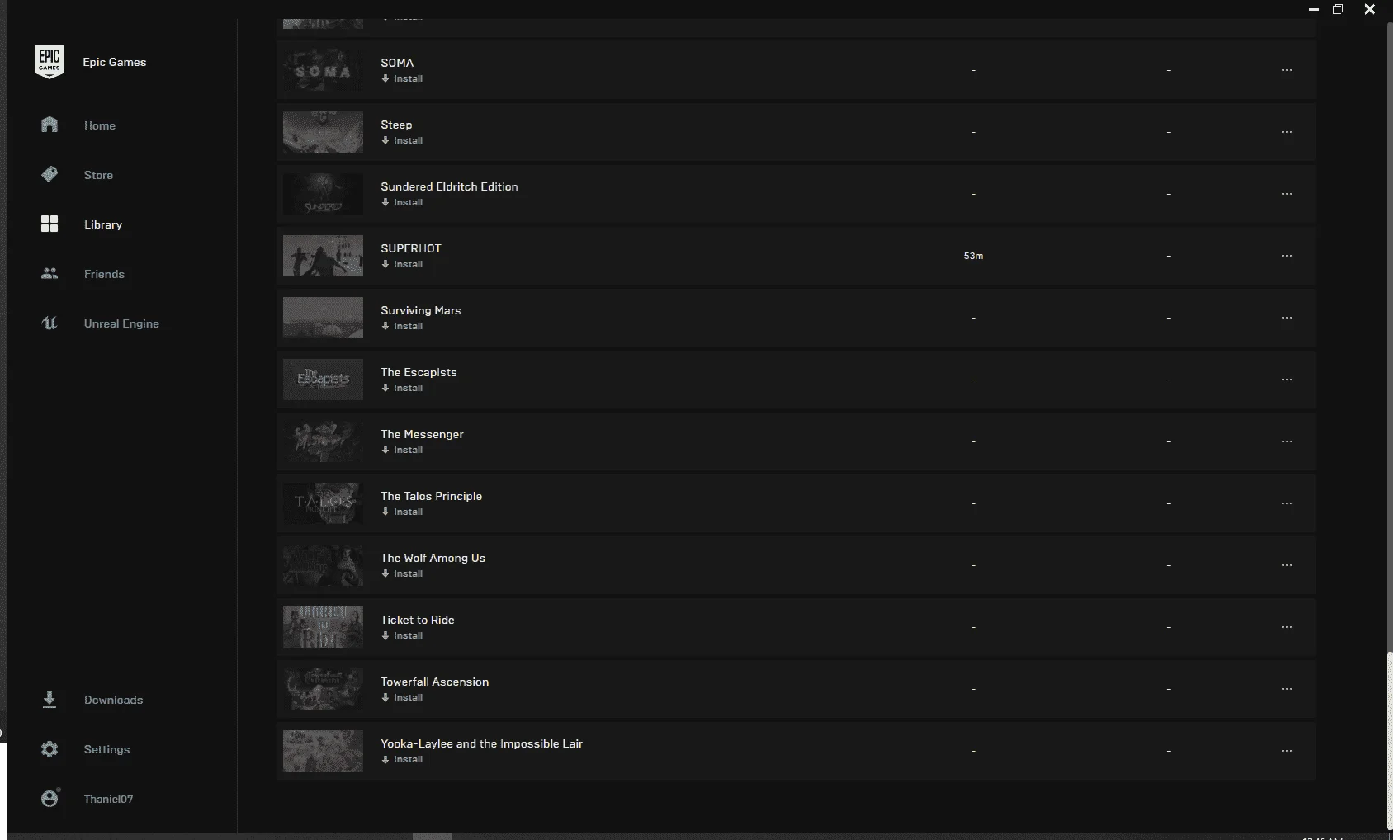
Task: Click the Thaniel07 username label
Action: (108, 799)
